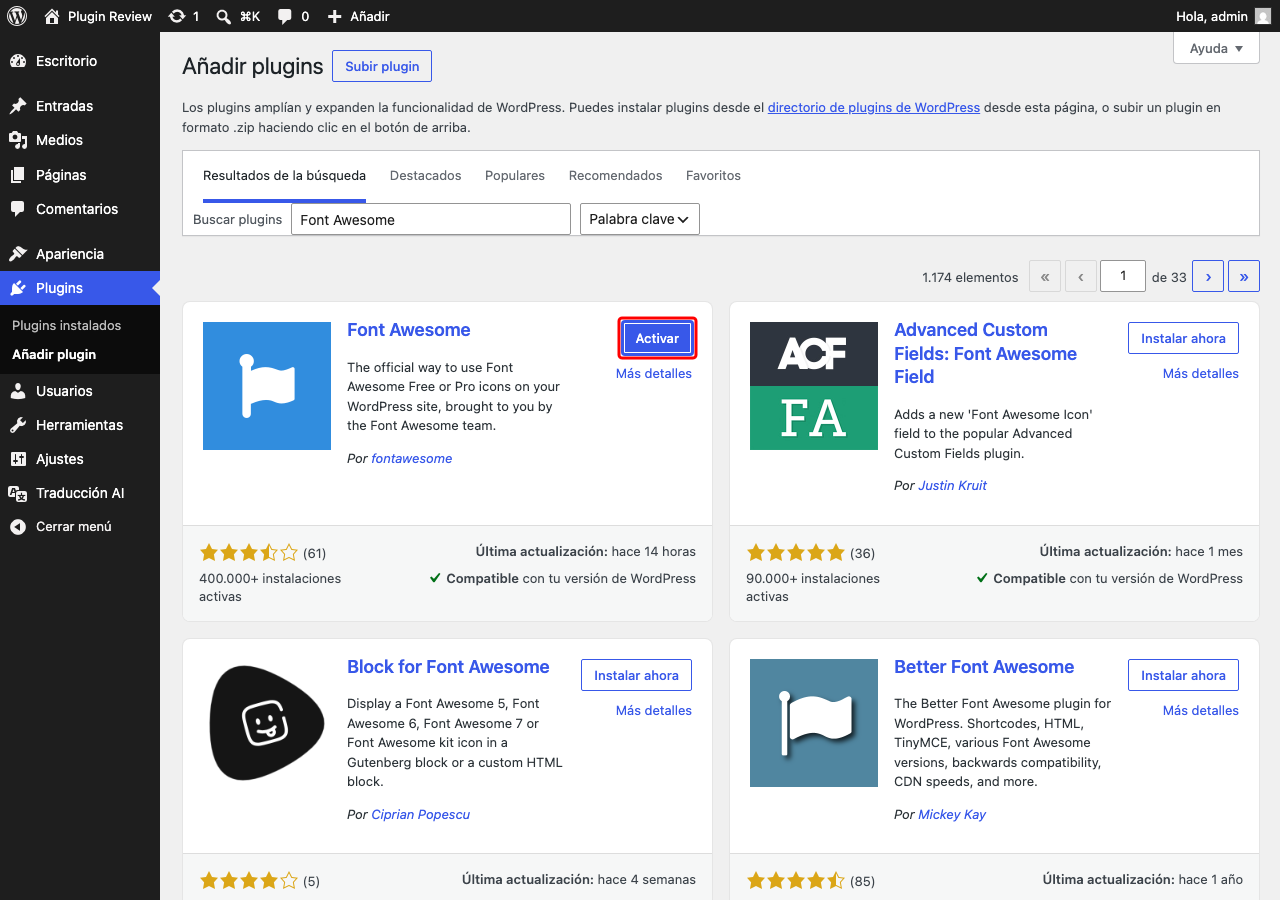
Task: Collapse sidebar with Cerrar menú arrow icon
Action: click(x=18, y=527)
